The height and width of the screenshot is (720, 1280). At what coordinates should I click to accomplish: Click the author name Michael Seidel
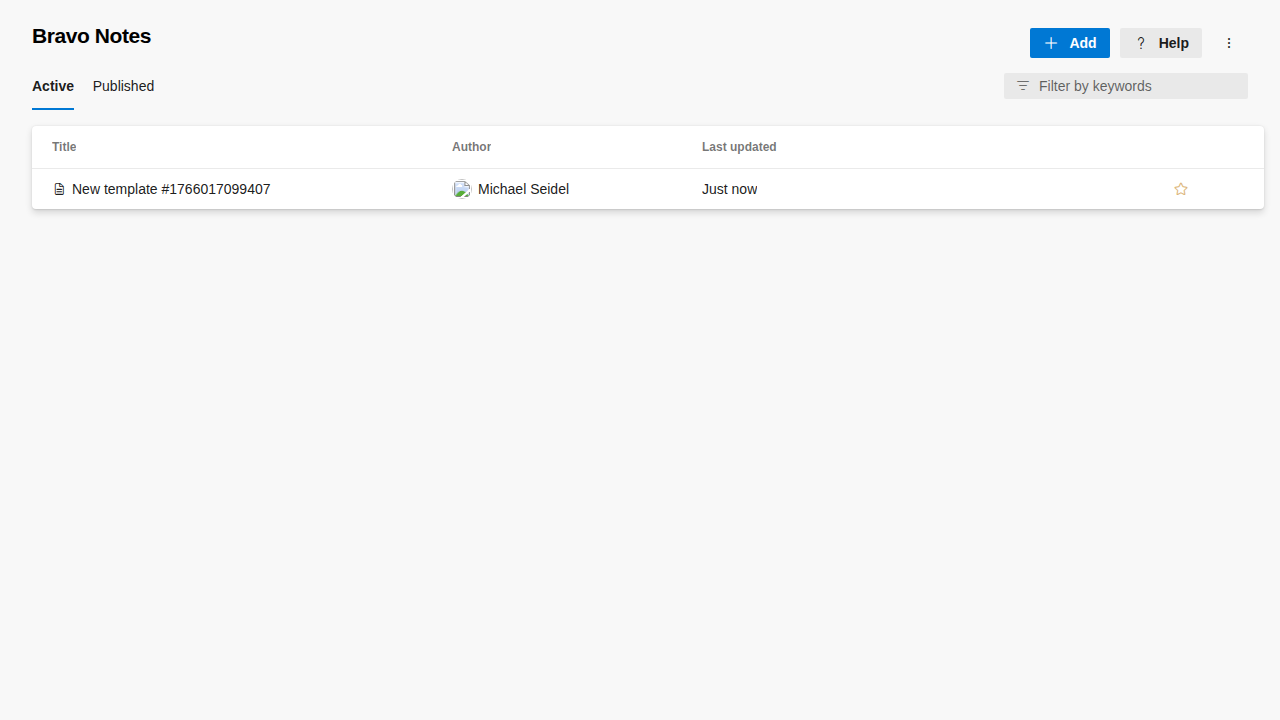[523, 189]
